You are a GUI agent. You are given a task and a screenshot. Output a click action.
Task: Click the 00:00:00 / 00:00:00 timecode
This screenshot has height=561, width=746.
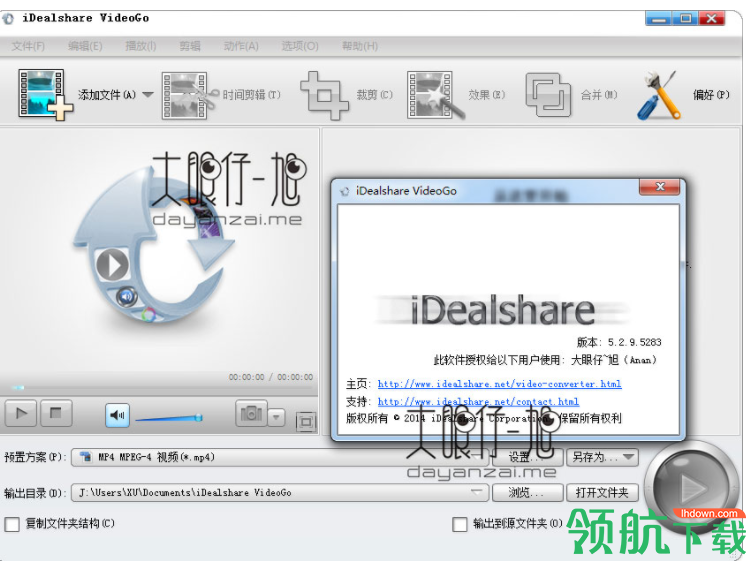[271, 377]
